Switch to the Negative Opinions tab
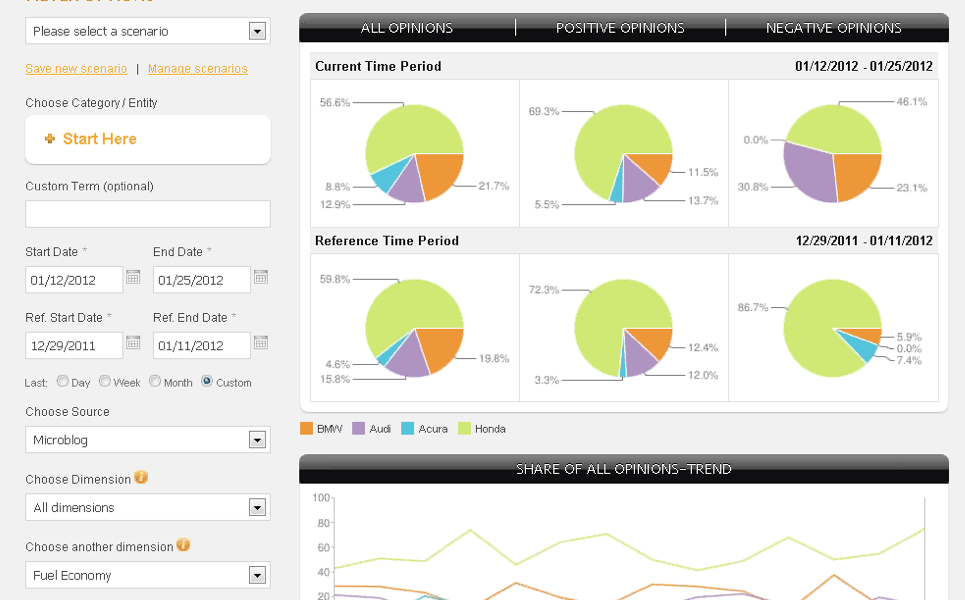 (833, 28)
